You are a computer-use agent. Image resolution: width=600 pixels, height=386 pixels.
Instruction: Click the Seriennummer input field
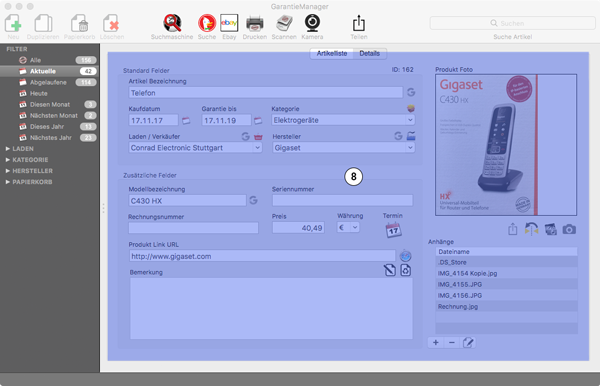click(342, 200)
